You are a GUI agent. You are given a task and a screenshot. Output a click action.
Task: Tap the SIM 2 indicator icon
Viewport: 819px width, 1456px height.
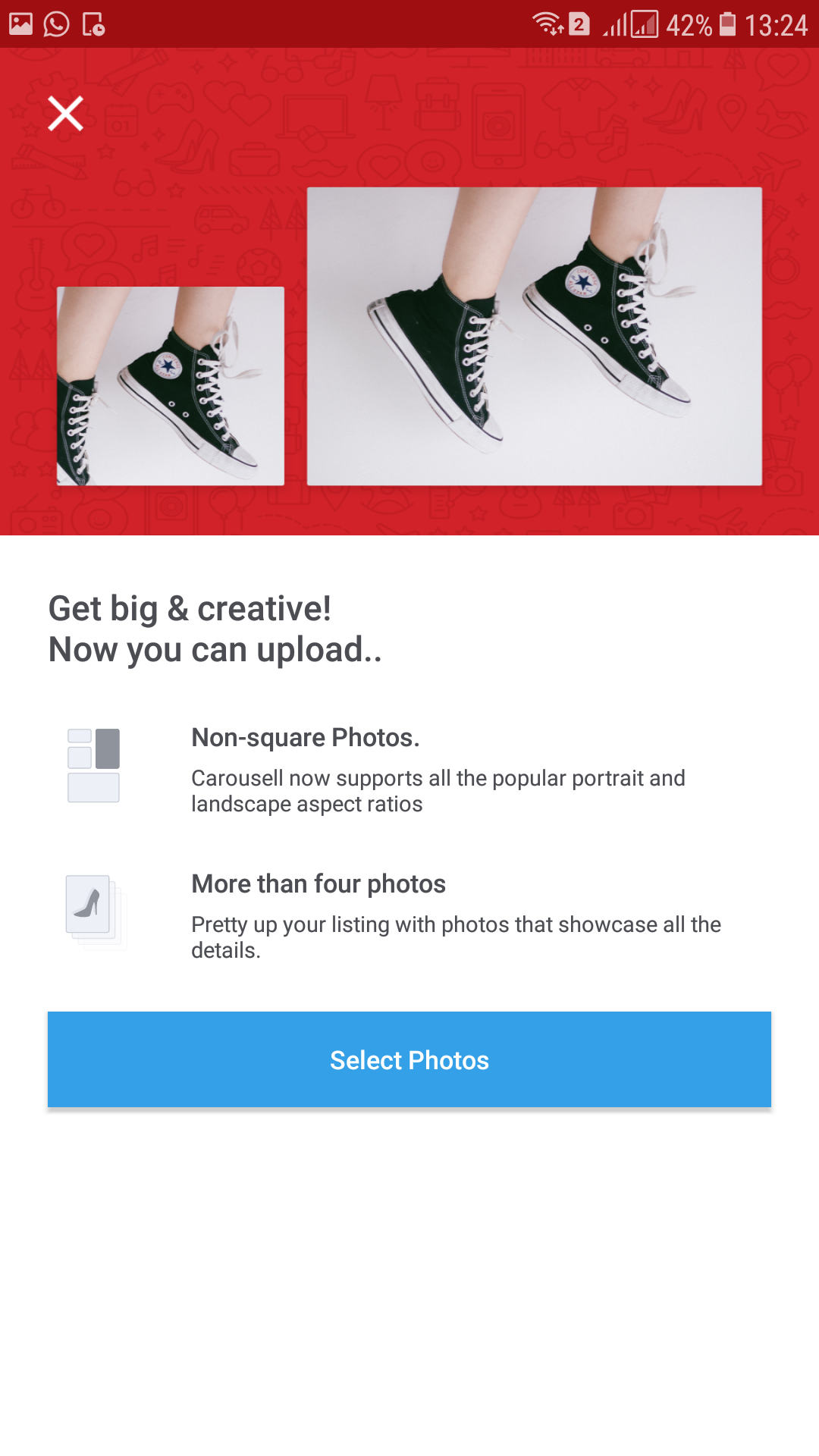point(579,24)
